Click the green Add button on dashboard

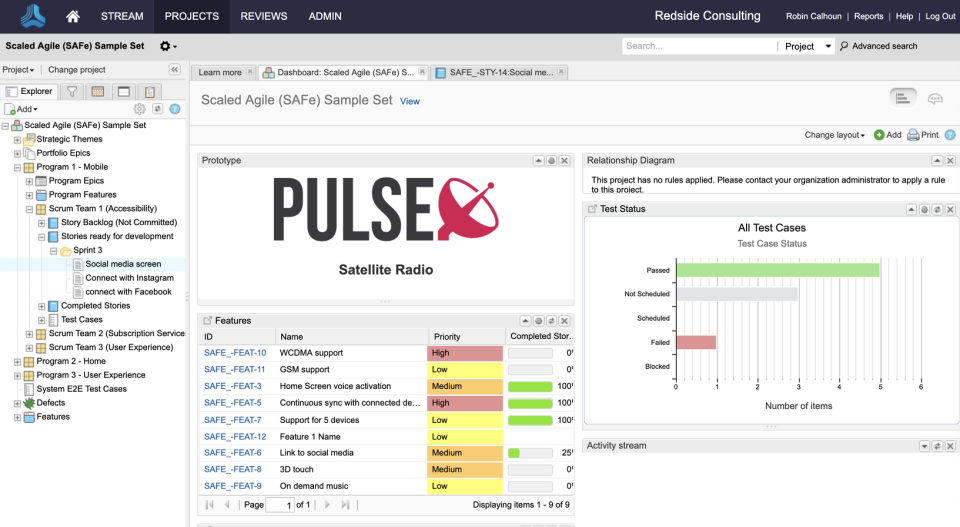click(x=887, y=135)
